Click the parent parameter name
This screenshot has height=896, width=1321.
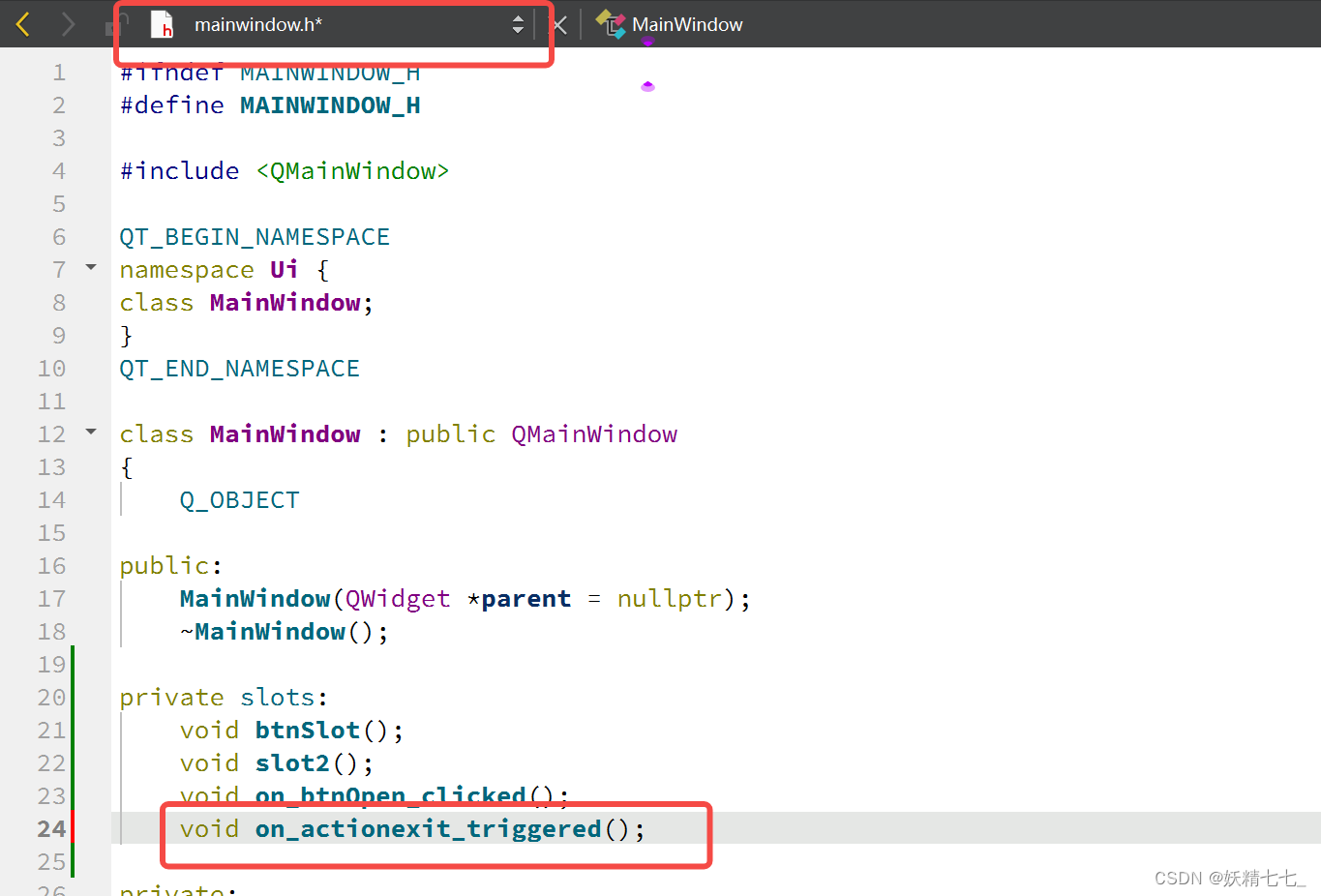(526, 599)
